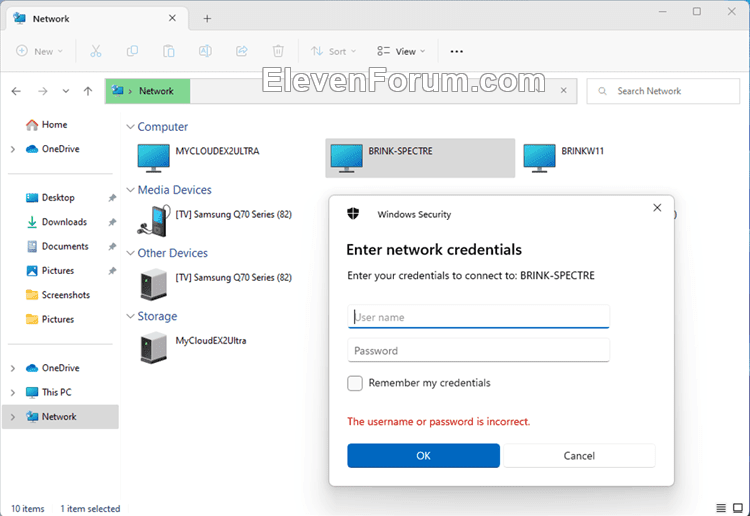Go up one level with up arrow

tap(88, 91)
